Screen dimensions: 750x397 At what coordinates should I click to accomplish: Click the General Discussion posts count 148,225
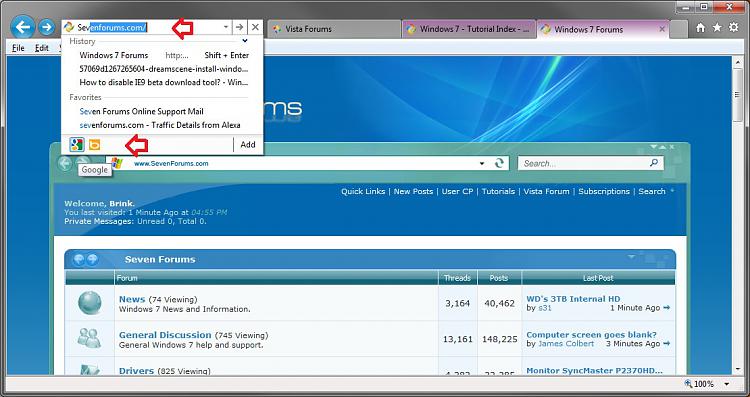[499, 339]
